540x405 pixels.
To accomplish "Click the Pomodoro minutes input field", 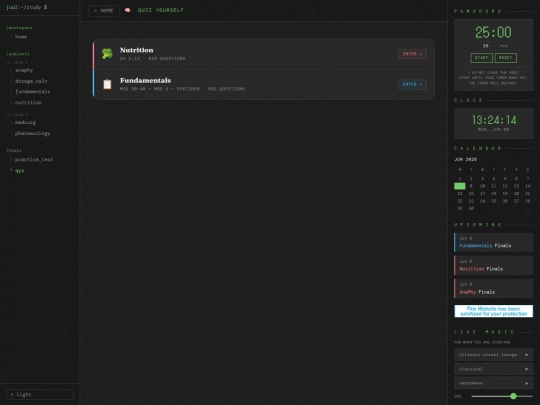I will [488, 46].
